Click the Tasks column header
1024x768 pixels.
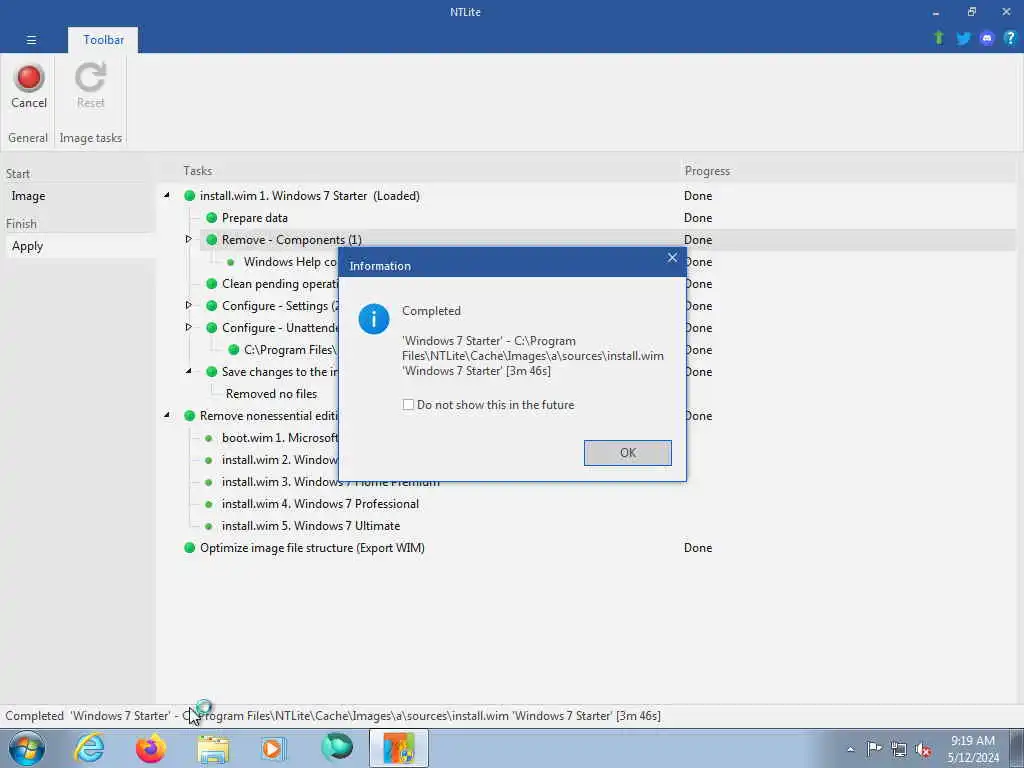197,170
